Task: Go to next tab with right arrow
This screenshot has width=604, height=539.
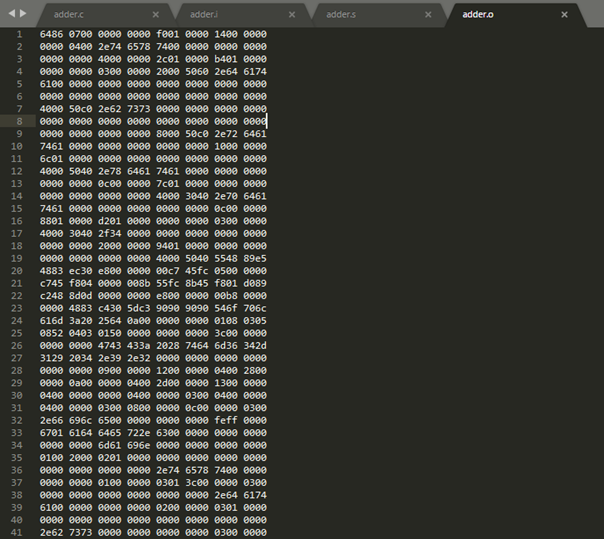Action: pos(23,13)
